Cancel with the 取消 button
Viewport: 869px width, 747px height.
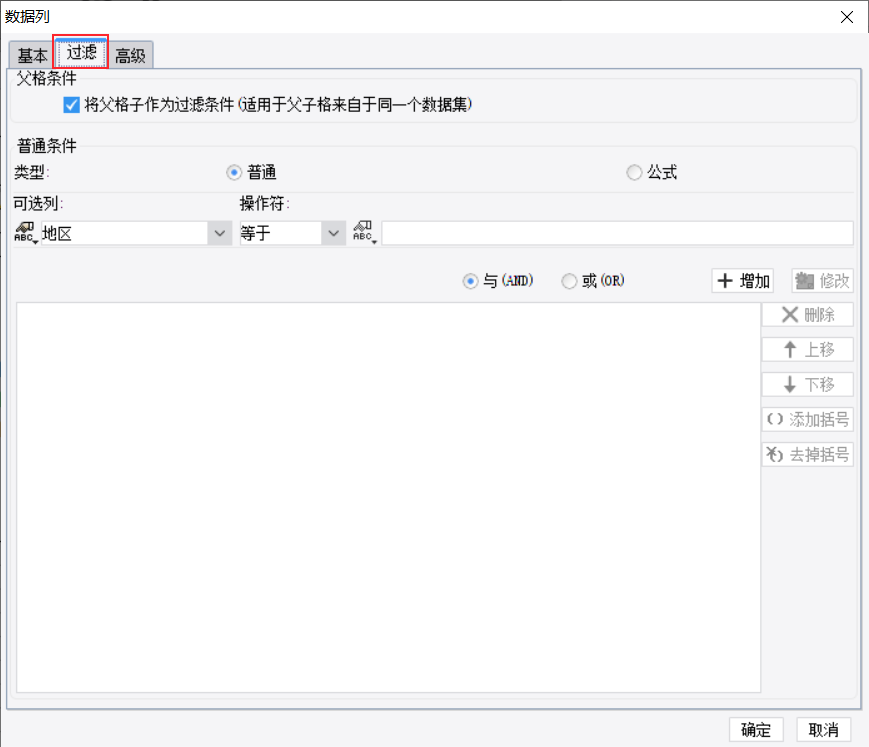[824, 730]
